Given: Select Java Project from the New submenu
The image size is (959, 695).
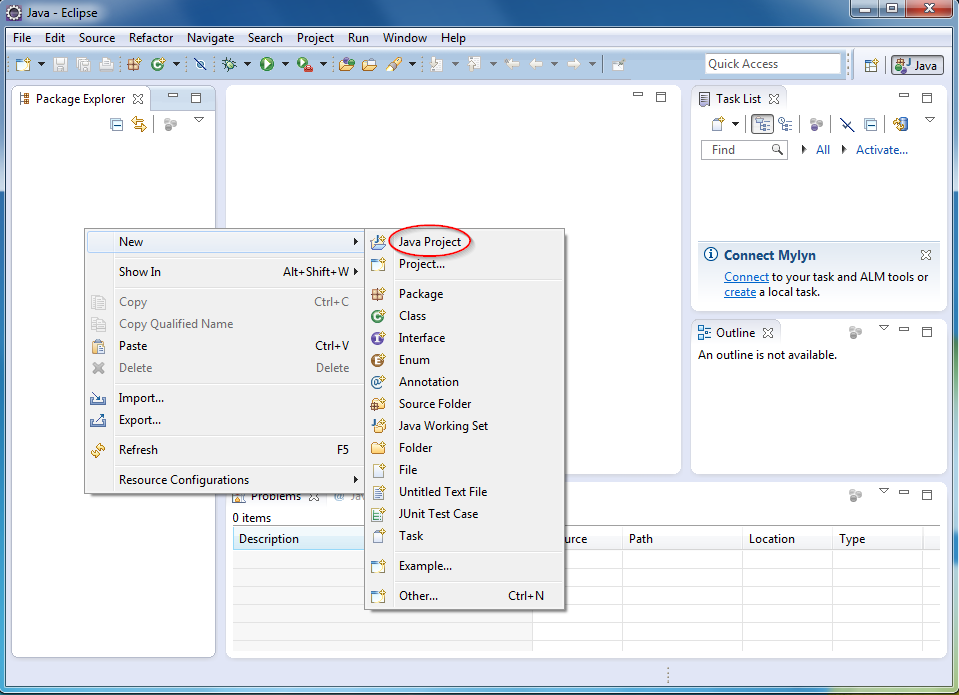Looking at the screenshot, I should [x=429, y=242].
